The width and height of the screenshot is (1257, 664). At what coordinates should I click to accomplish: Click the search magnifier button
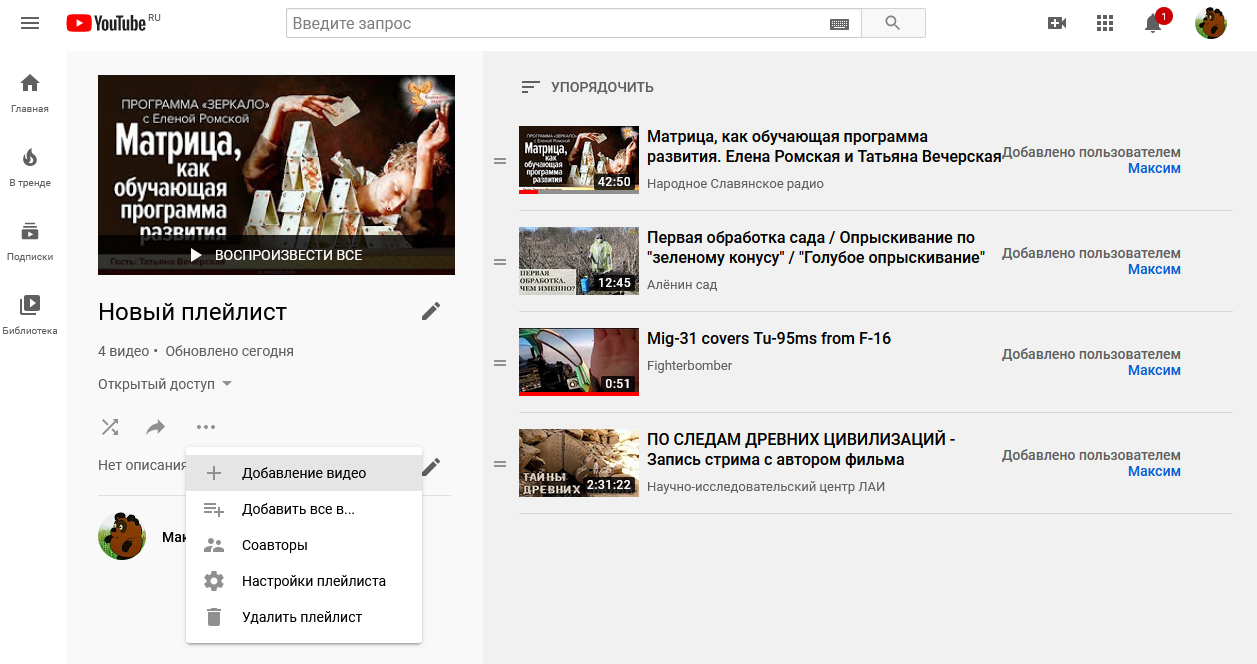coord(892,23)
